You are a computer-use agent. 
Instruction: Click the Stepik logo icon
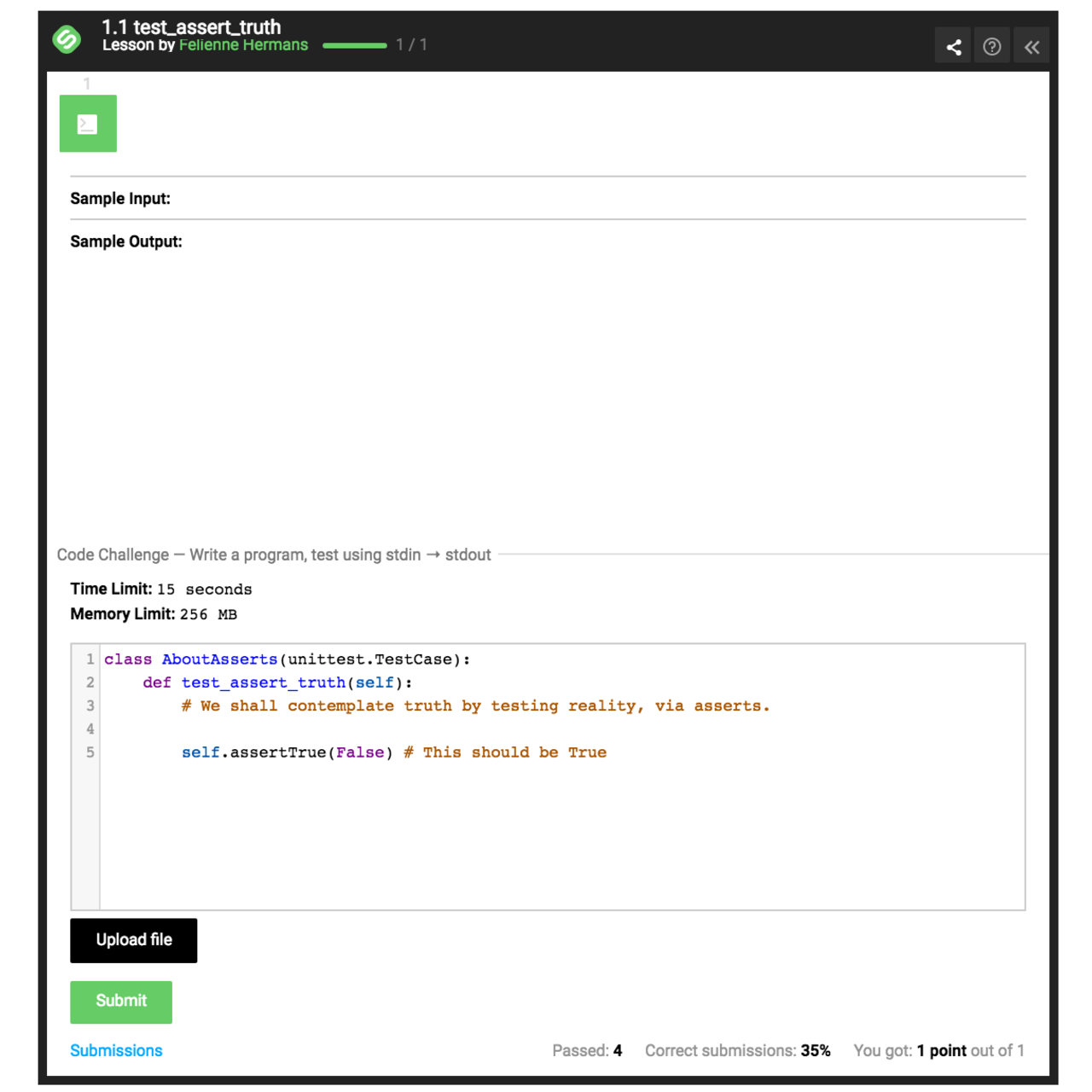coord(67,39)
